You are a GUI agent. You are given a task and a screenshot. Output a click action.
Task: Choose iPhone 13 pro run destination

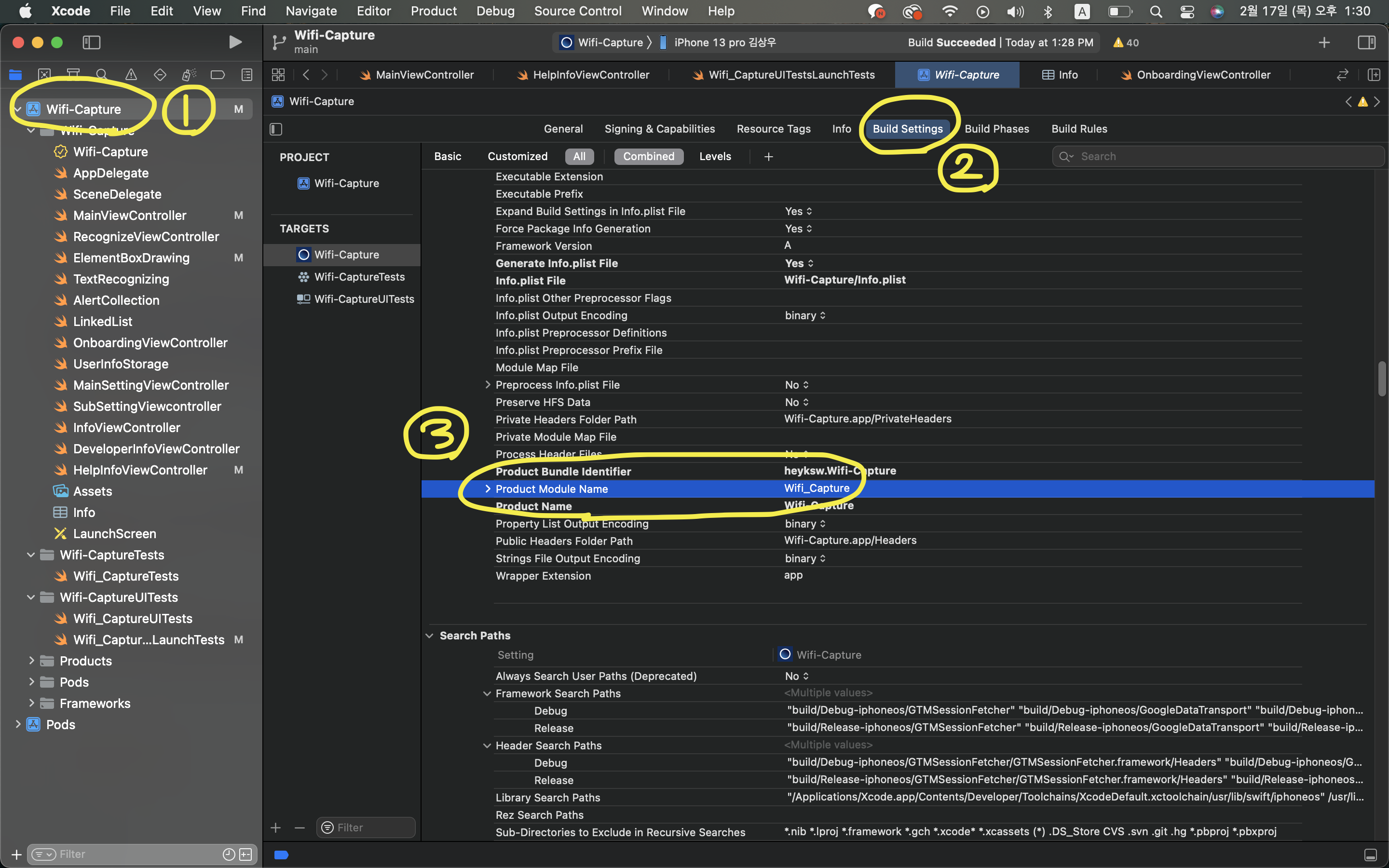(718, 42)
